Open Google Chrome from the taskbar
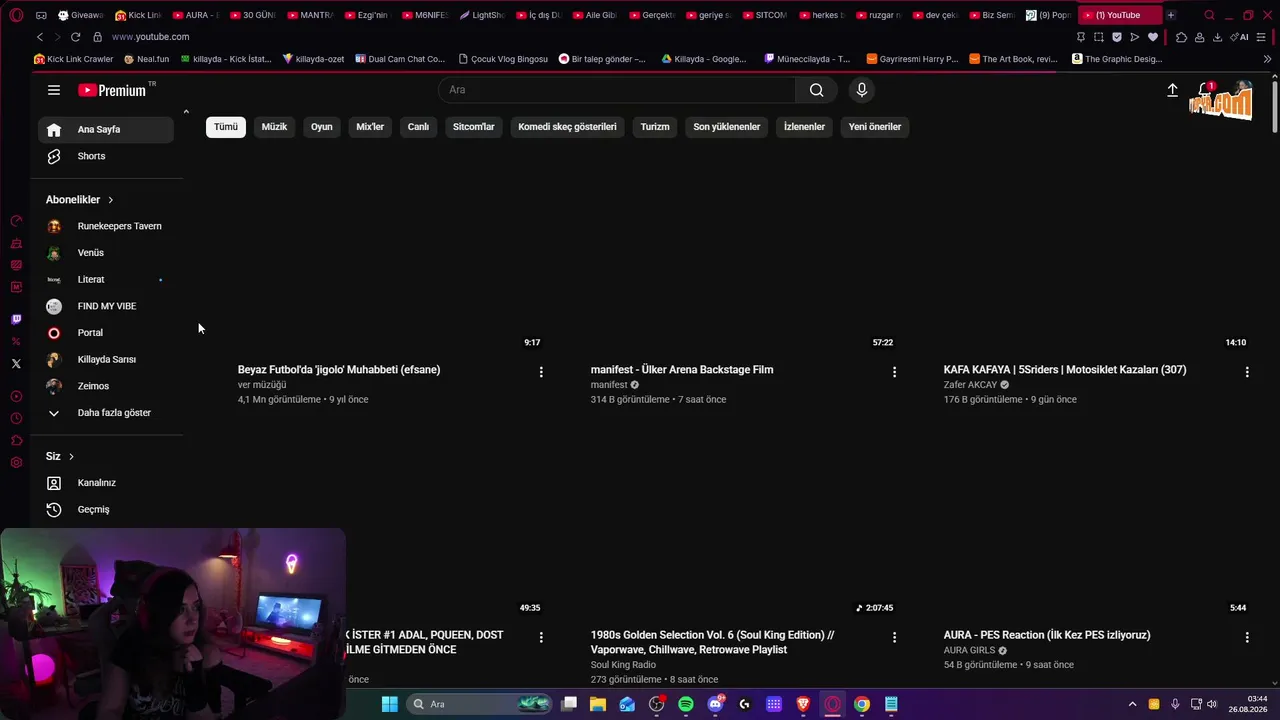 862,704
